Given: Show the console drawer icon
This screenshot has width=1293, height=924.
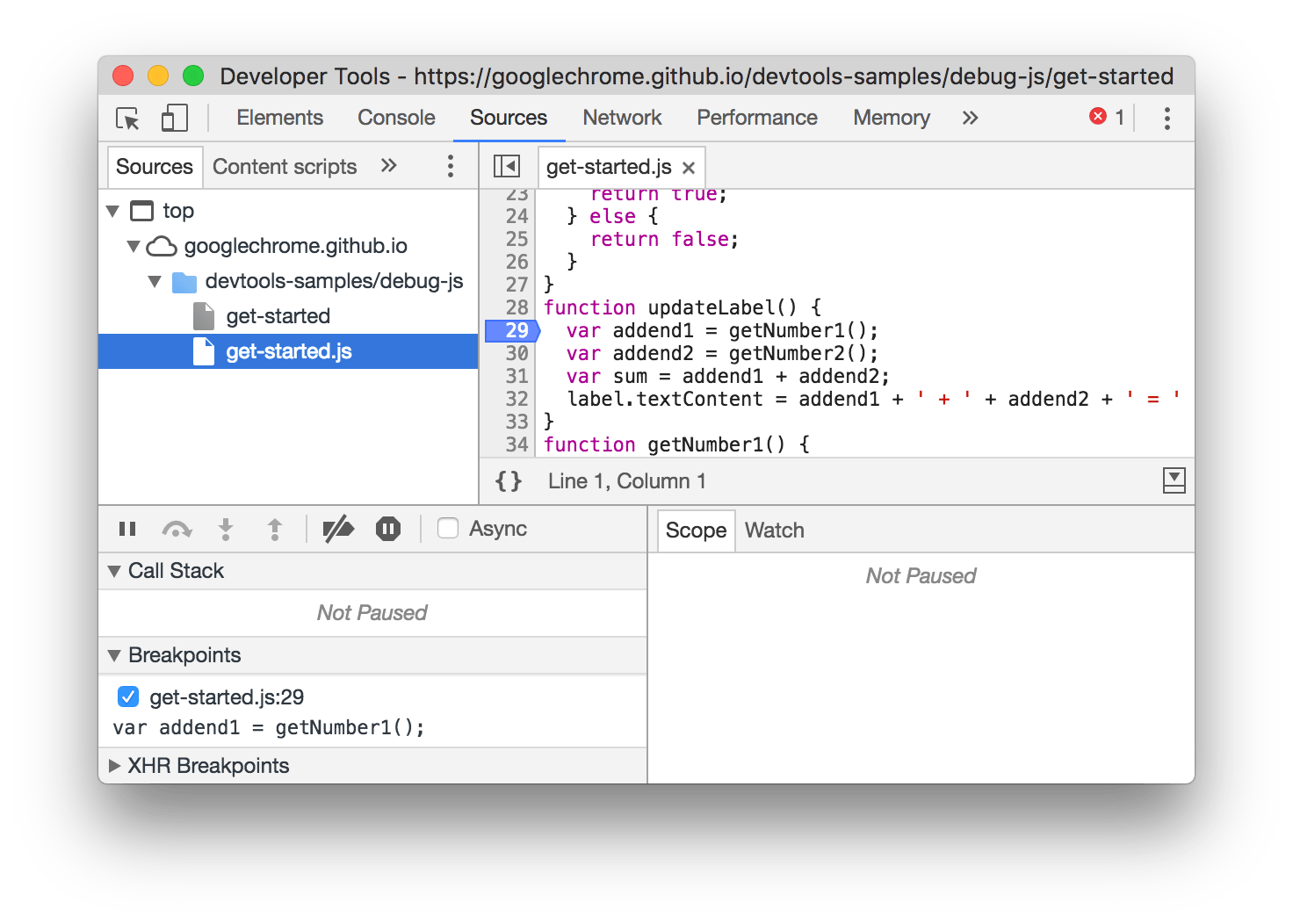Looking at the screenshot, I should [1174, 480].
